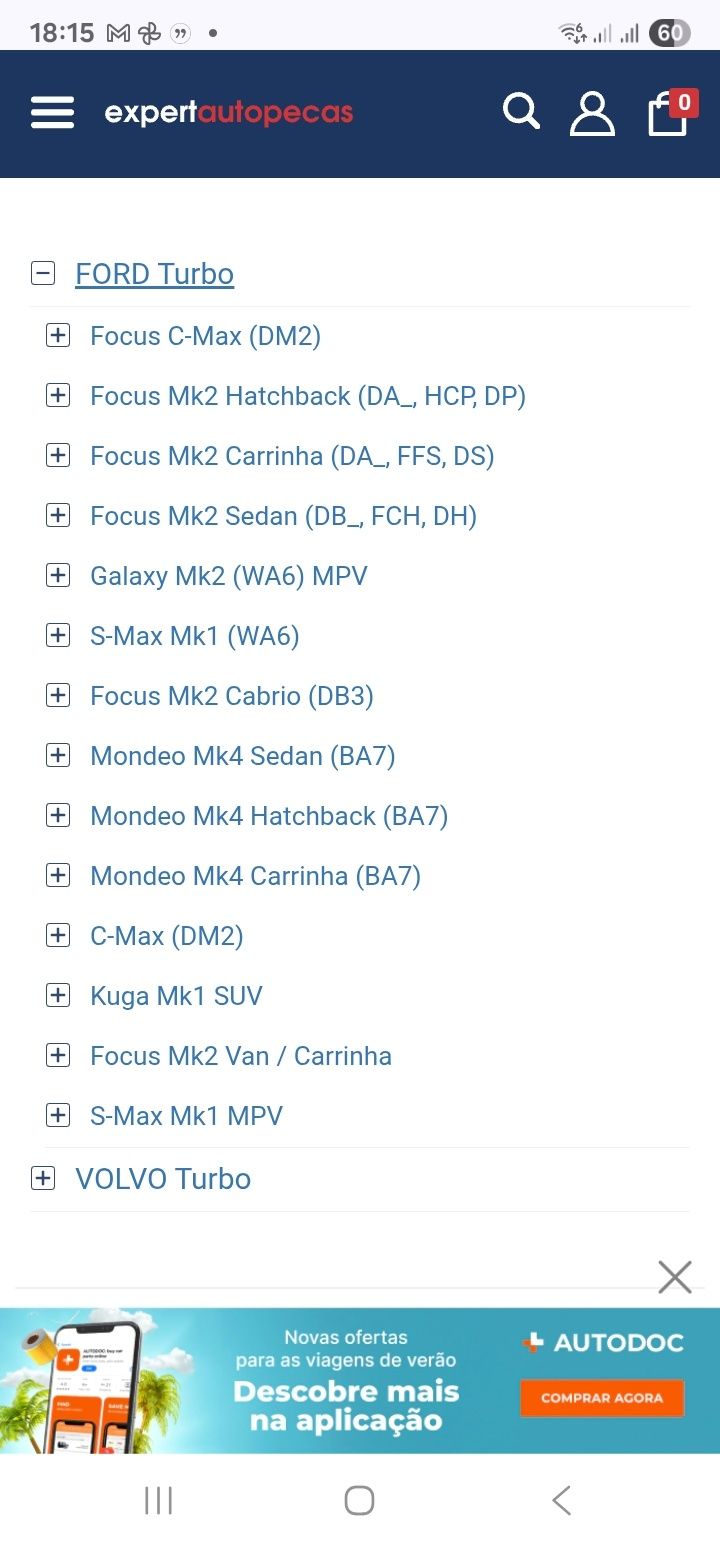Tap the Android back navigation icon

point(561,1500)
